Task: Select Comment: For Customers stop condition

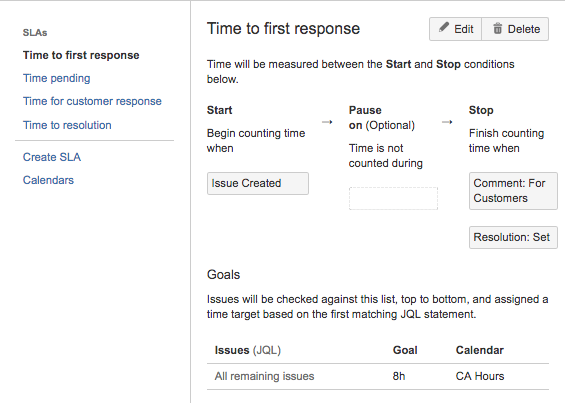Action: pos(513,191)
